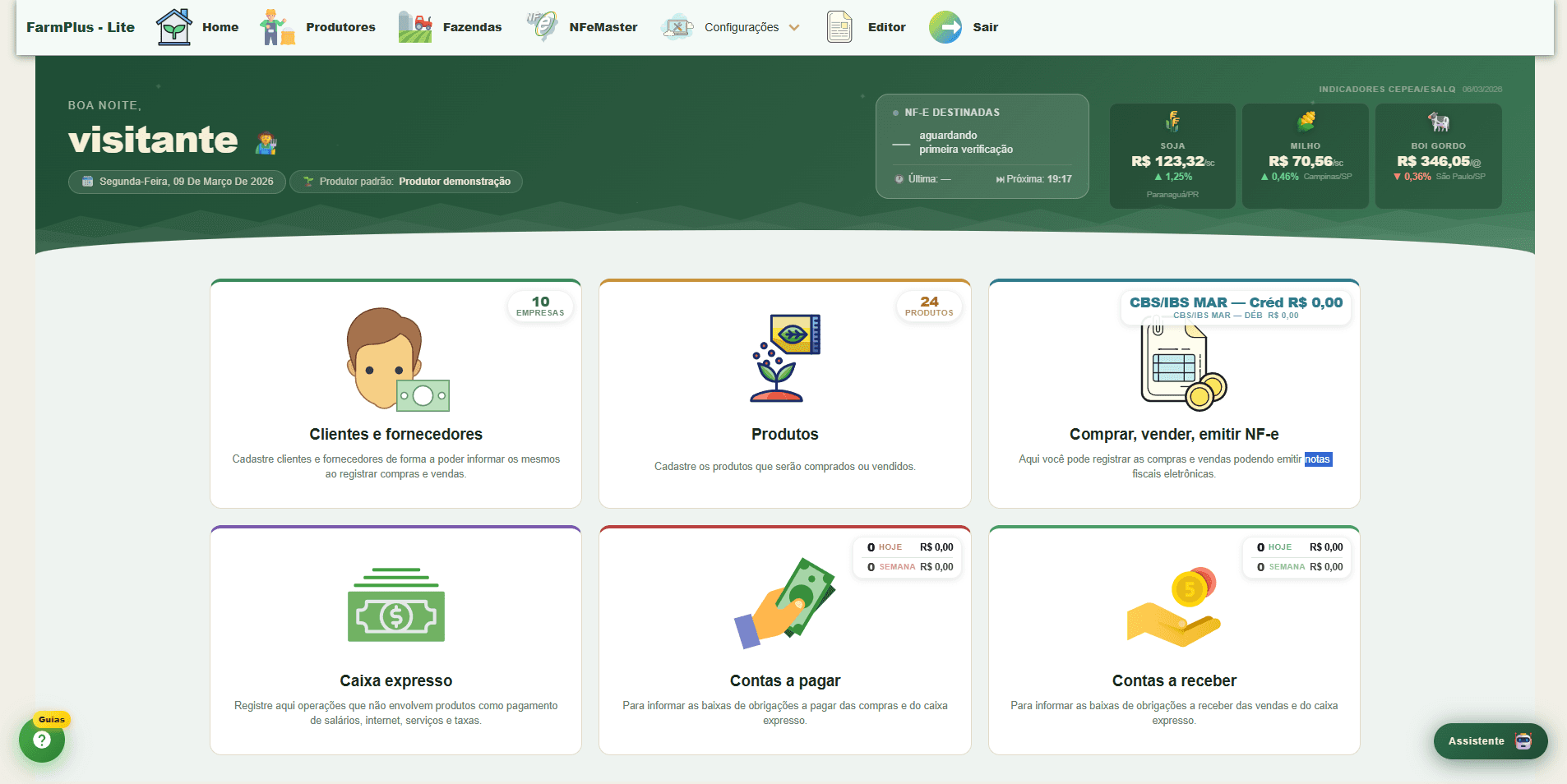
Task: Open the Editor menu item
Action: (x=886, y=26)
